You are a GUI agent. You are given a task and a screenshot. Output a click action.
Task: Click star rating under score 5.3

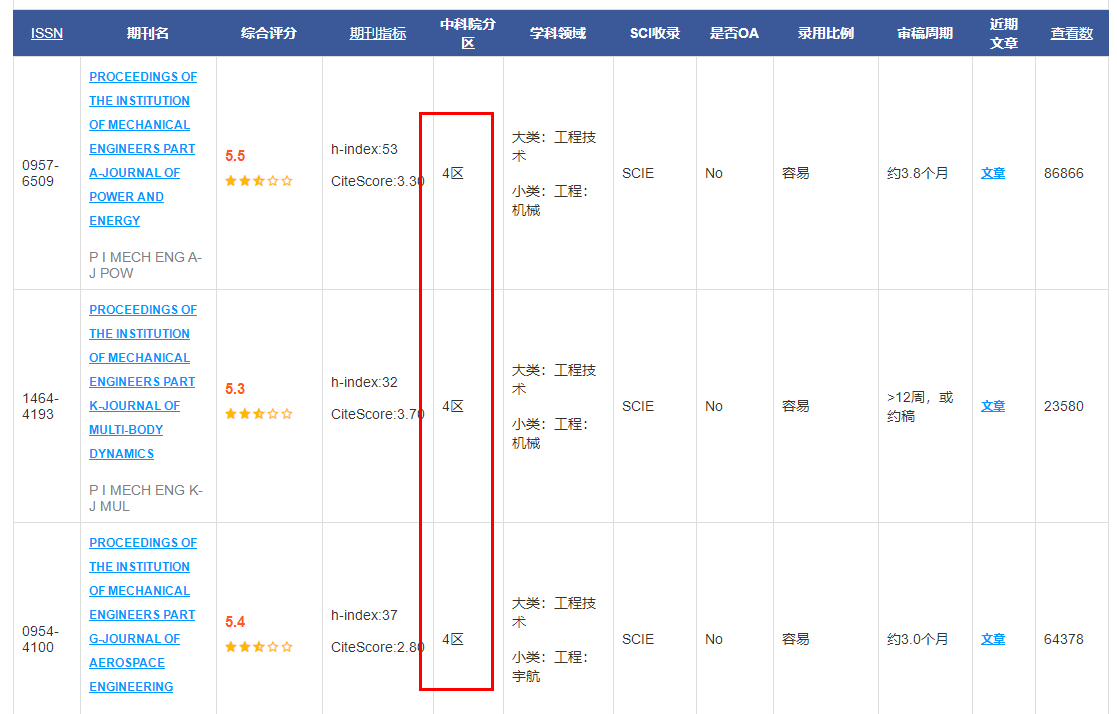258,414
